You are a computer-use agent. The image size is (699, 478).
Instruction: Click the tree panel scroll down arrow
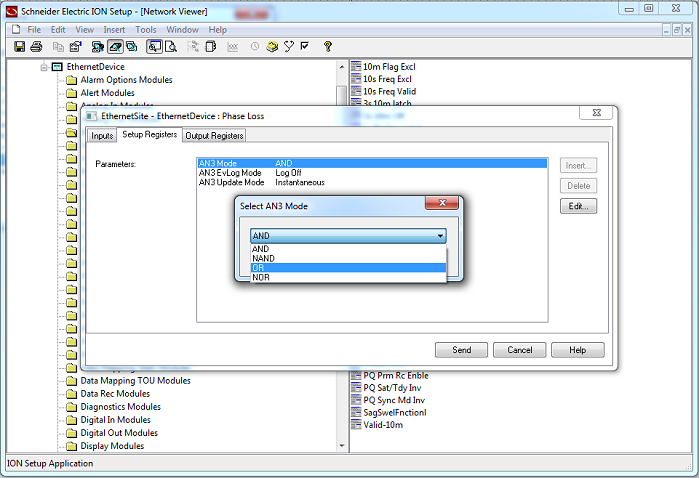(x=342, y=445)
